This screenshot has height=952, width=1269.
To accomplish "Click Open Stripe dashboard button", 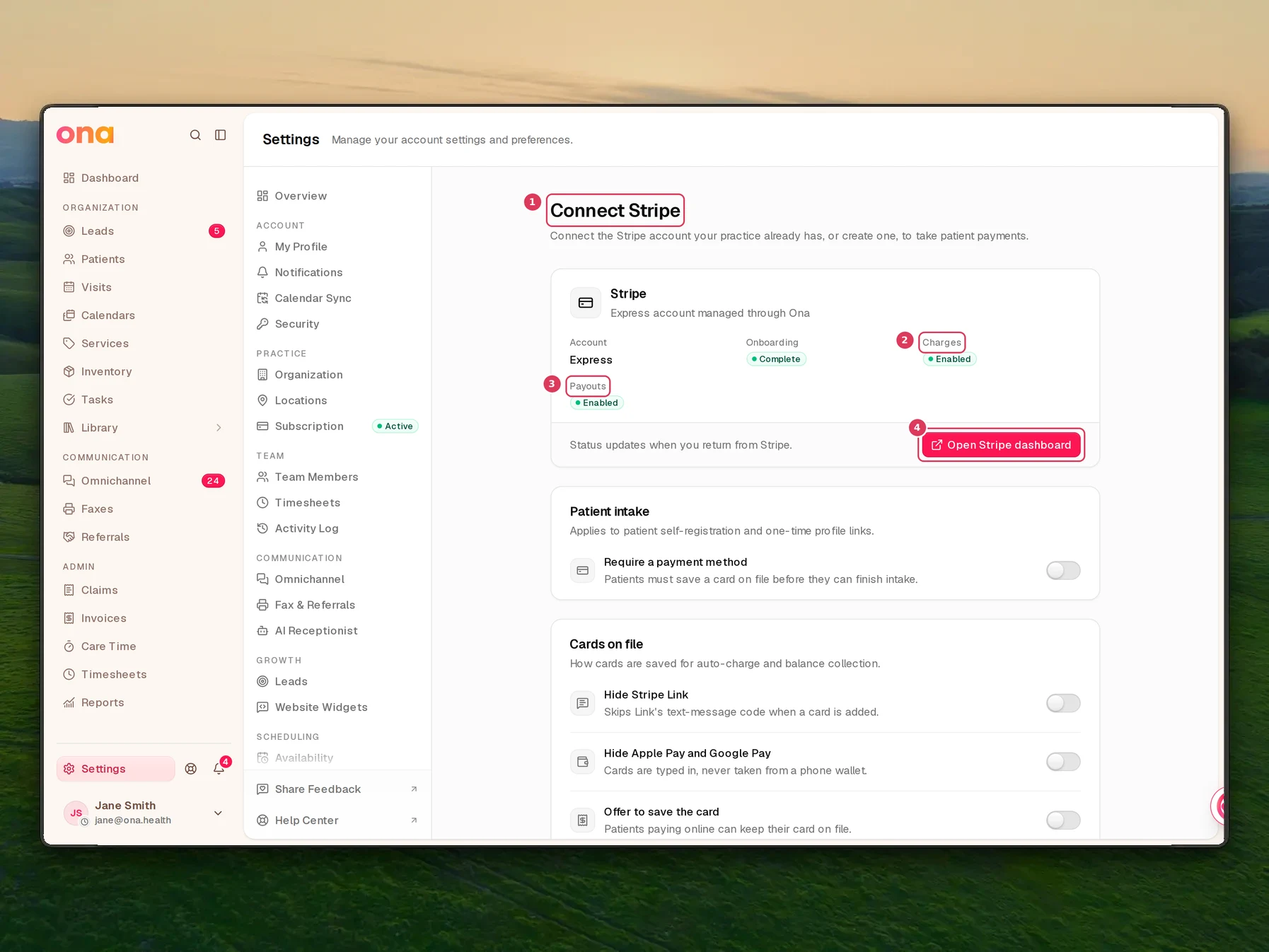I will pyautogui.click(x=1001, y=445).
